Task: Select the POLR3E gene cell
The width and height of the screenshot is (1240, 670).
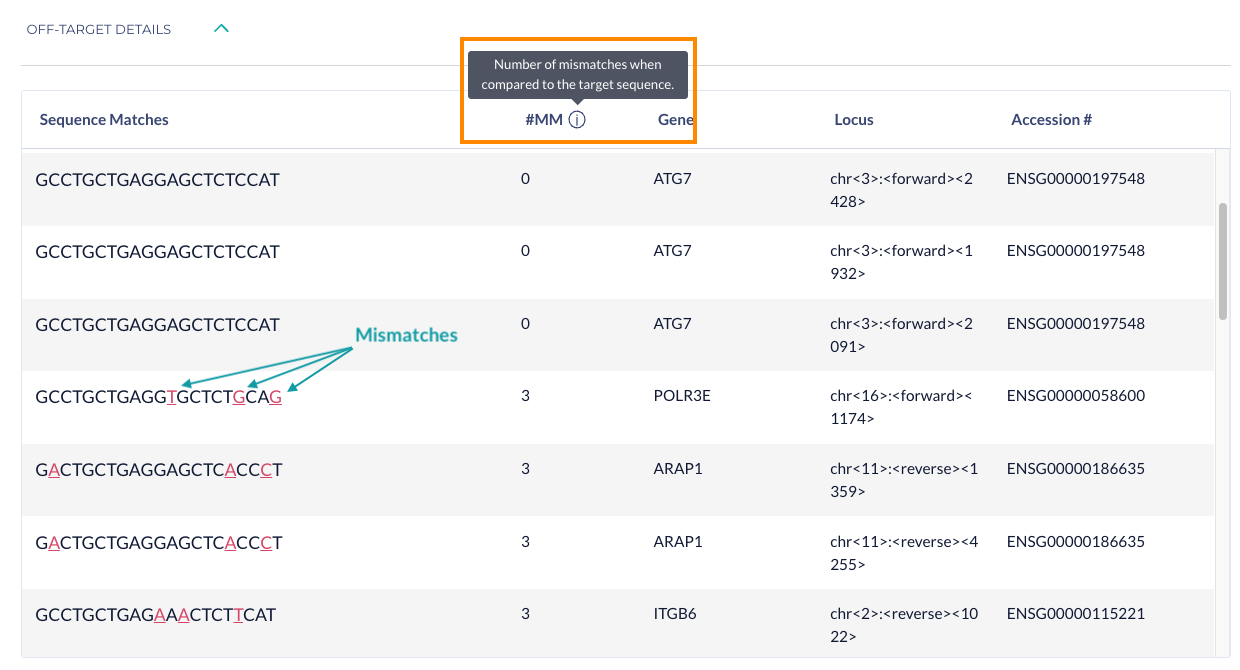Action: click(675, 396)
